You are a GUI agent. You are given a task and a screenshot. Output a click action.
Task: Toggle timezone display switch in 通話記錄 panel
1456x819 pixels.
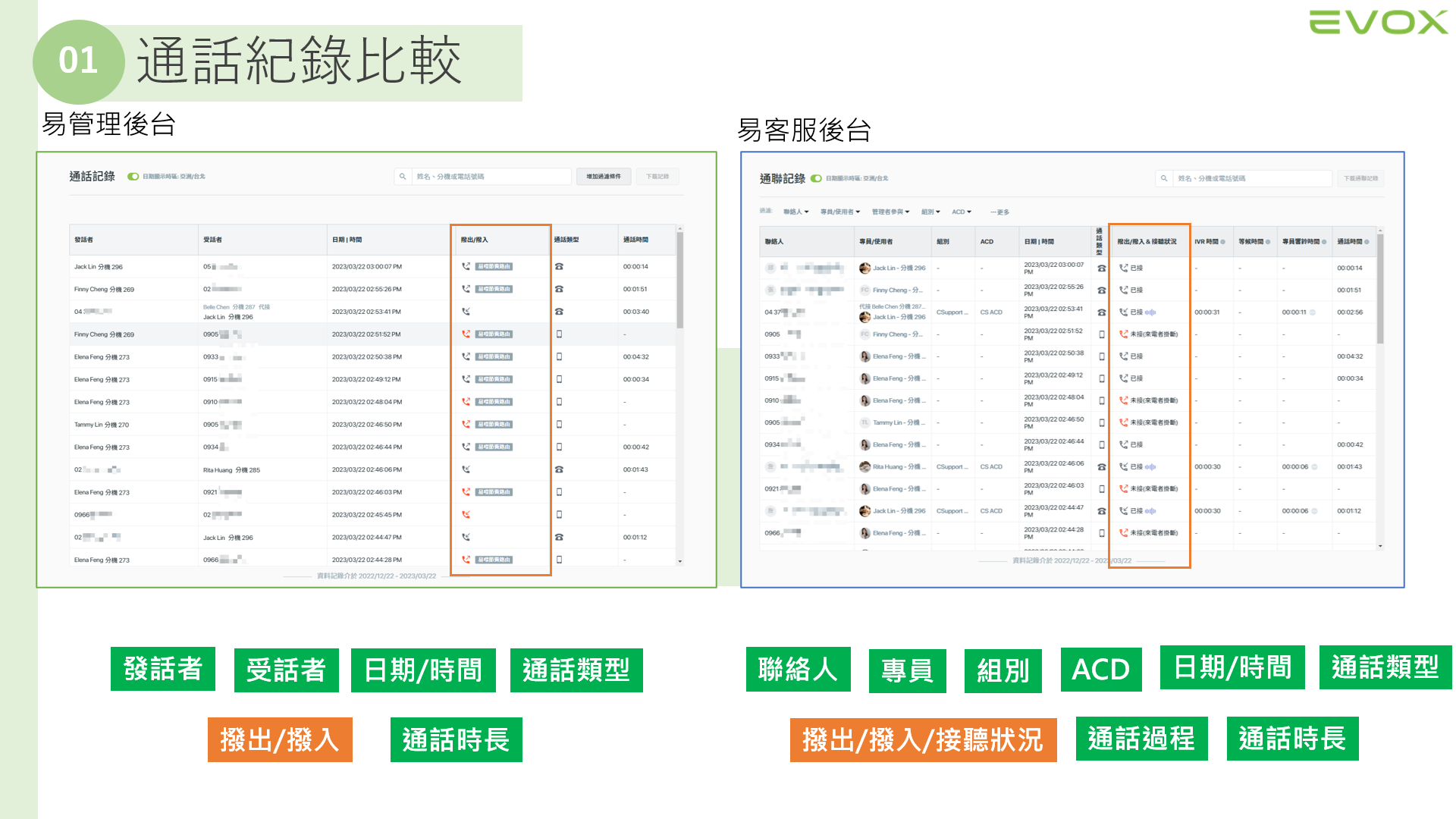(133, 177)
